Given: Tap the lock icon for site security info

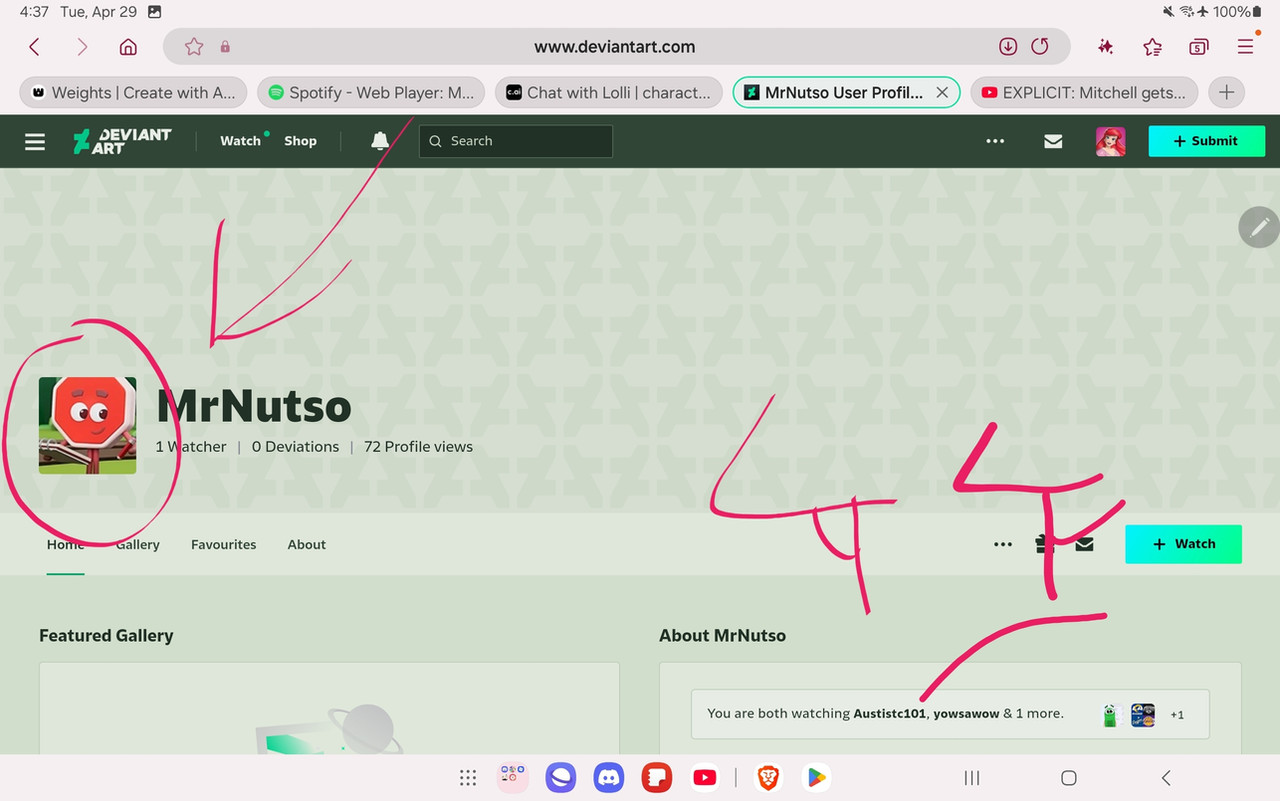Looking at the screenshot, I should 225,47.
